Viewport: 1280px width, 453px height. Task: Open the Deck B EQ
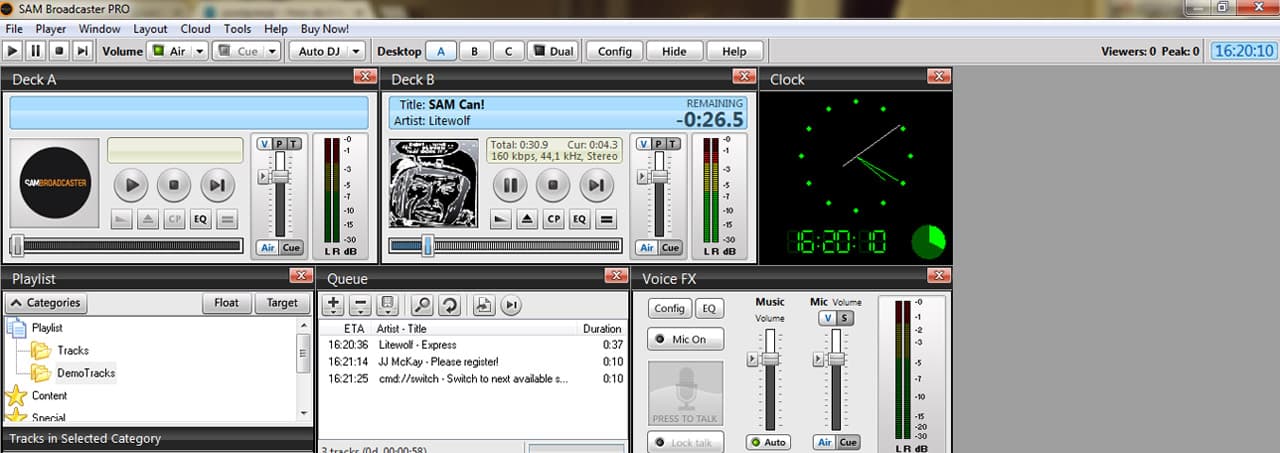tap(579, 220)
